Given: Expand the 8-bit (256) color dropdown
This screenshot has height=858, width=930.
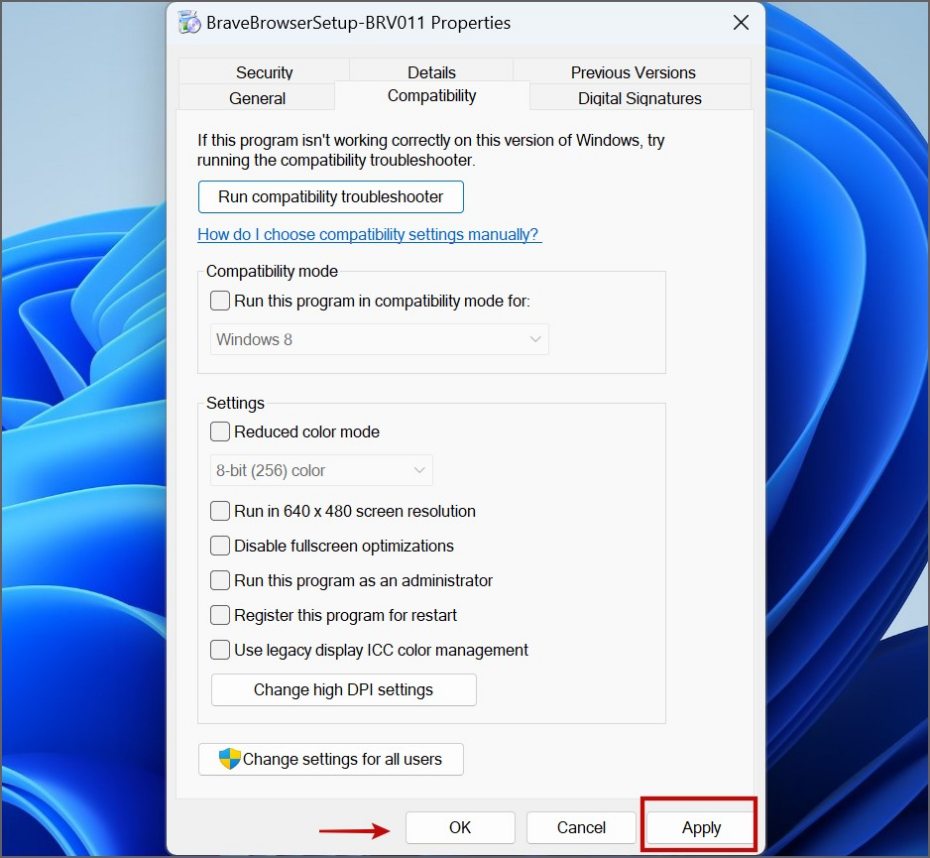Looking at the screenshot, I should click(321, 470).
